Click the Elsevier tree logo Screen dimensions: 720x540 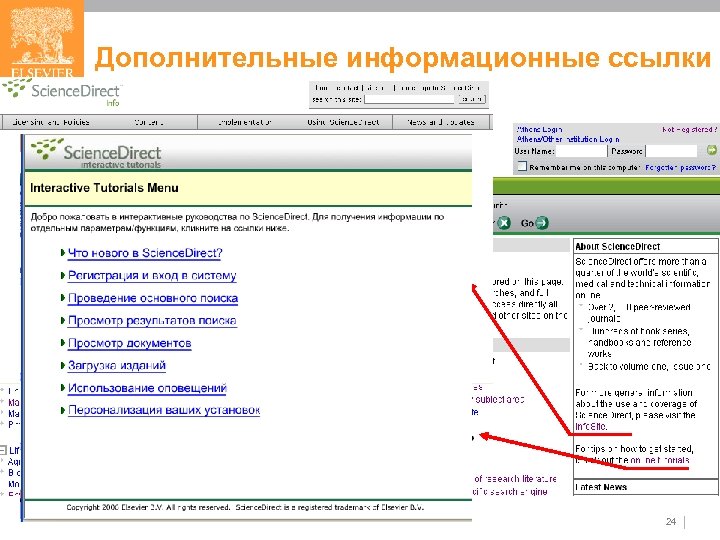(42, 39)
